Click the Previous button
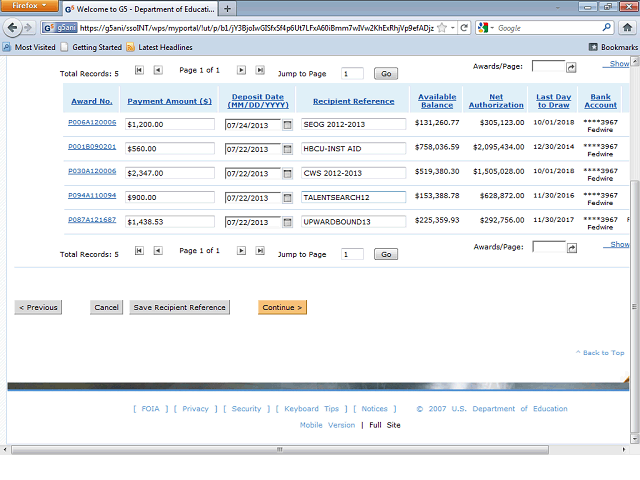This screenshot has height=480, width=640. coord(38,307)
